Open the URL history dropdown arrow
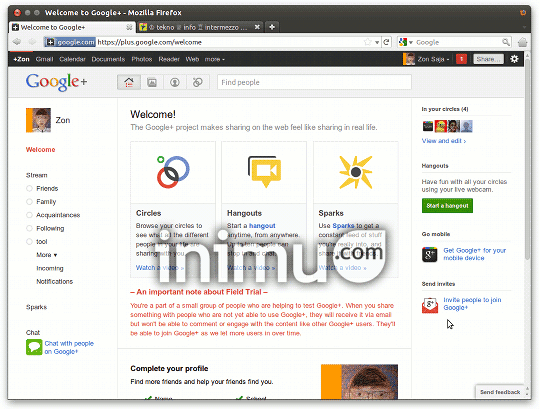 tap(377, 42)
